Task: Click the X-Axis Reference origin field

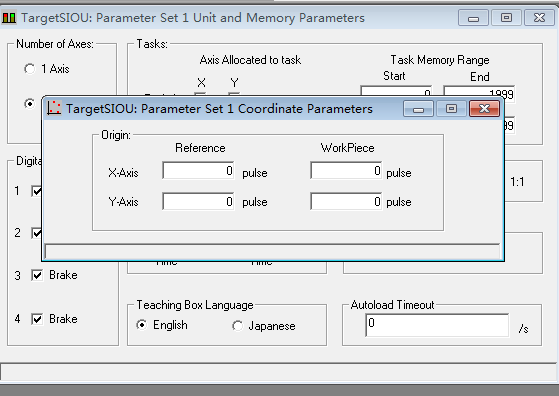Action: click(x=198, y=171)
